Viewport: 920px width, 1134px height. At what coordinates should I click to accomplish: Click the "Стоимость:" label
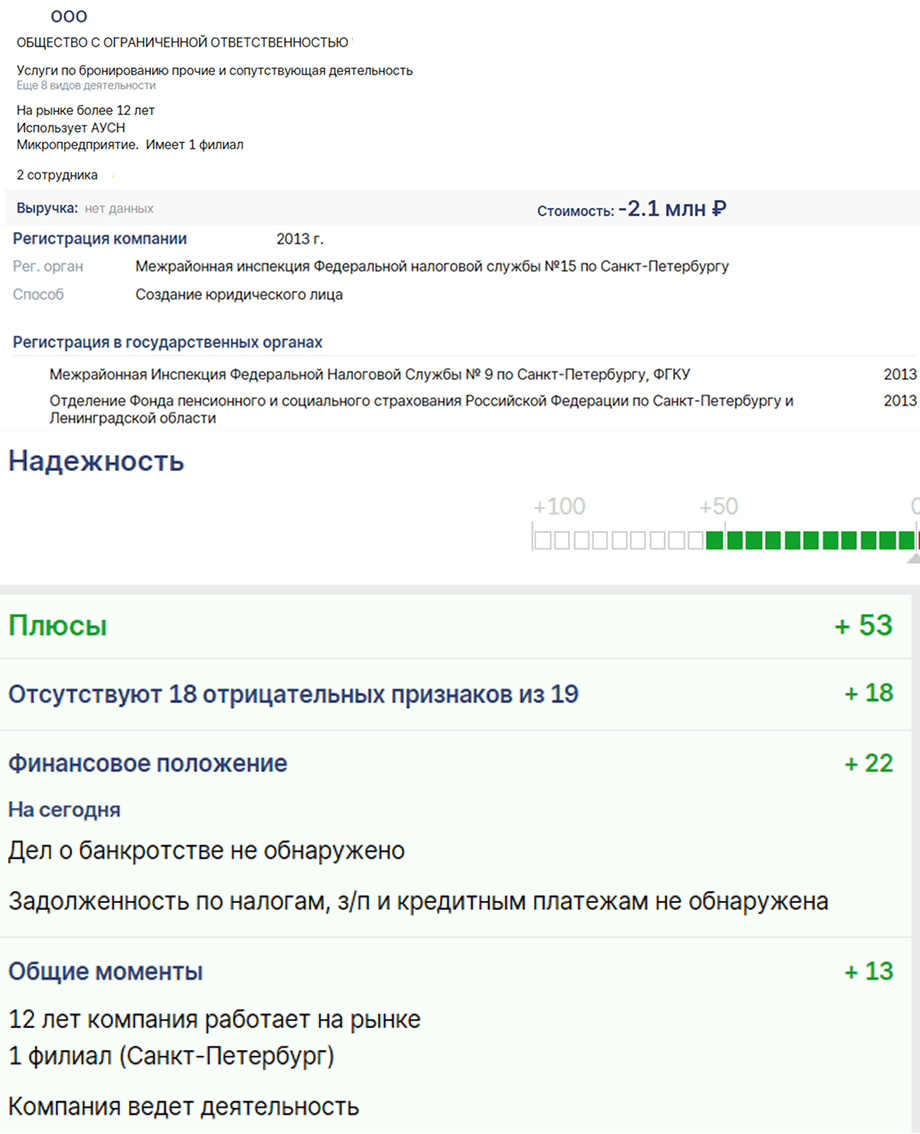pyautogui.click(x=576, y=211)
